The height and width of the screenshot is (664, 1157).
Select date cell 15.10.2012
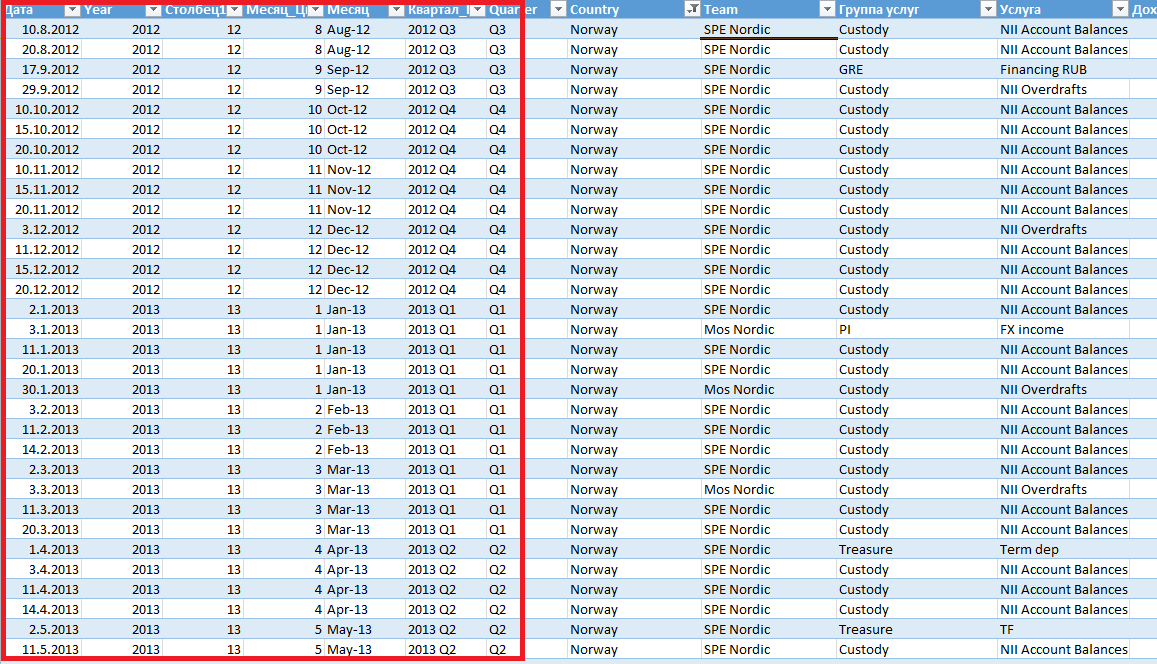coord(46,129)
